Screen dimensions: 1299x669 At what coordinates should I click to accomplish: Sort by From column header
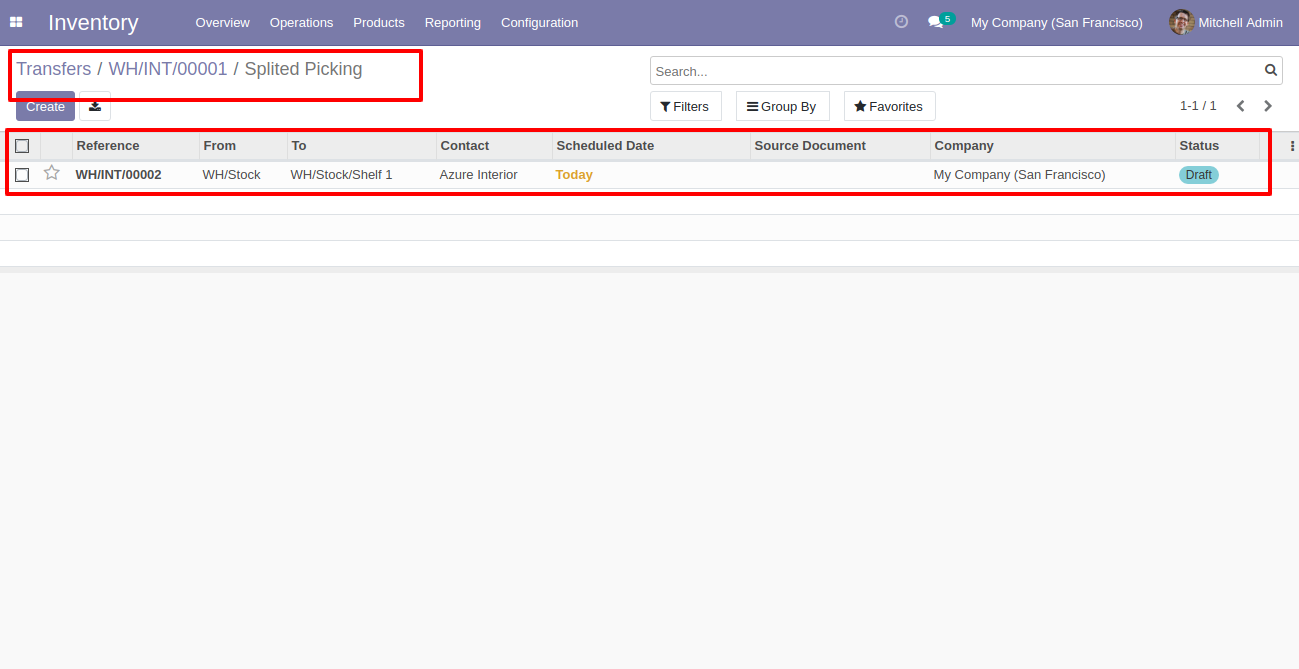click(x=243, y=146)
